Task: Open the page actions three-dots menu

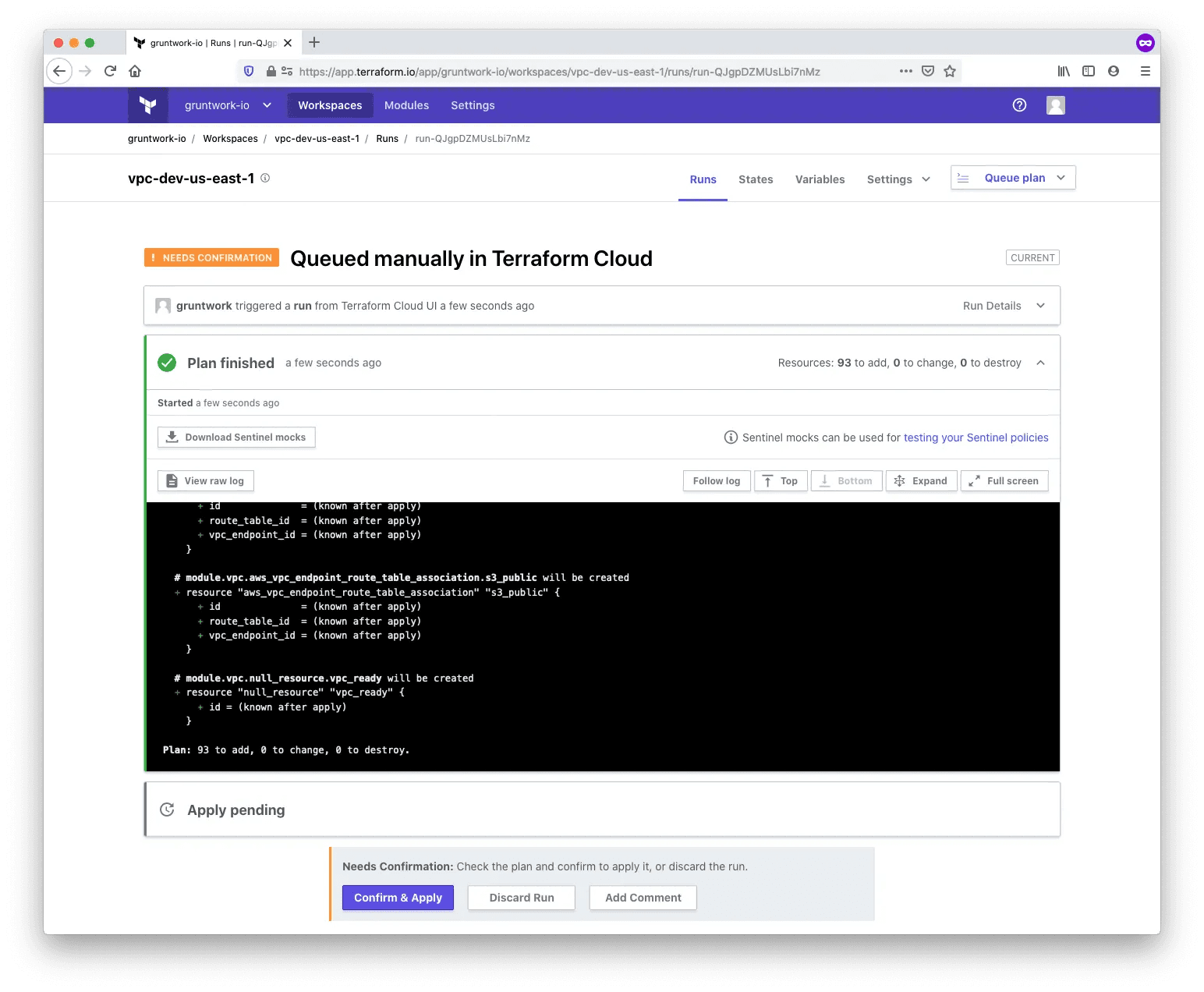Action: tap(905, 71)
